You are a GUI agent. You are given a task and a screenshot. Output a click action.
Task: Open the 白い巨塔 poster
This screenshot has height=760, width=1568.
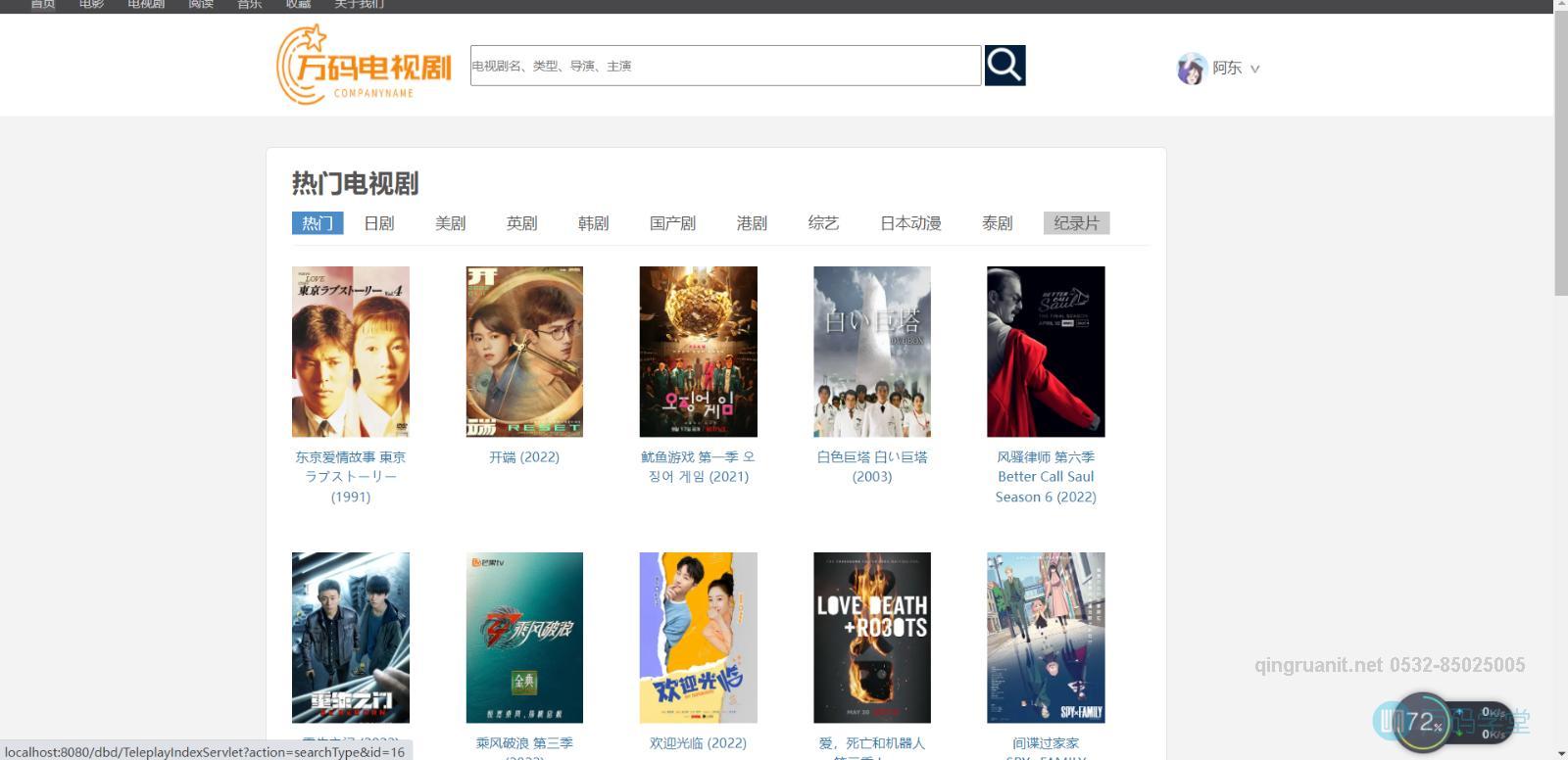click(x=872, y=352)
